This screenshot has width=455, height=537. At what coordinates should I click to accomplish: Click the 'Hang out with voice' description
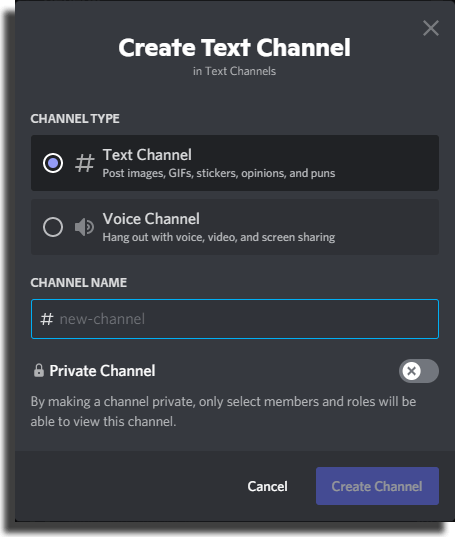[x=219, y=237]
